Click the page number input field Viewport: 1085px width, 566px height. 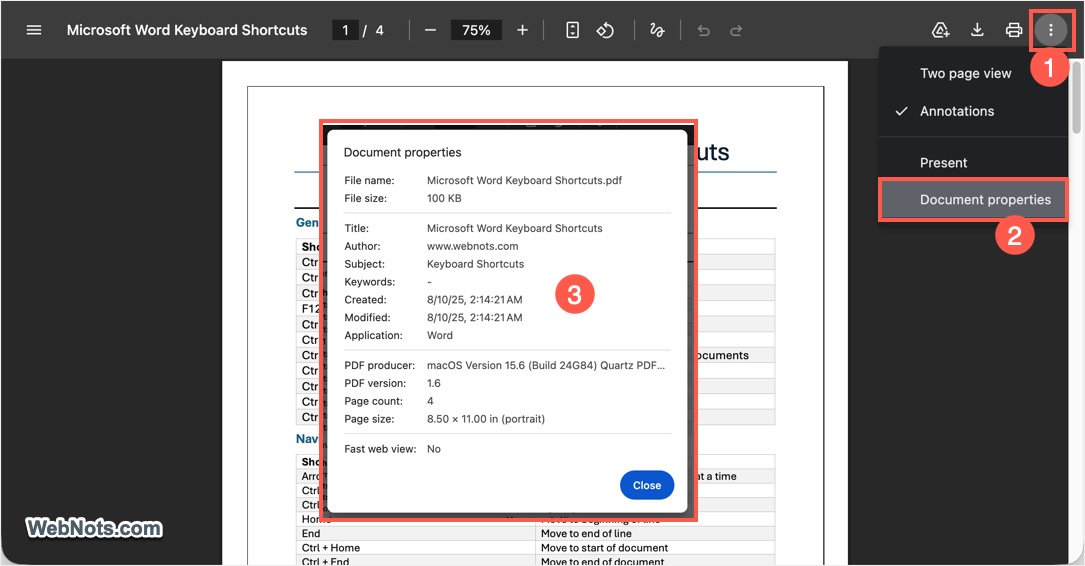tap(345, 30)
